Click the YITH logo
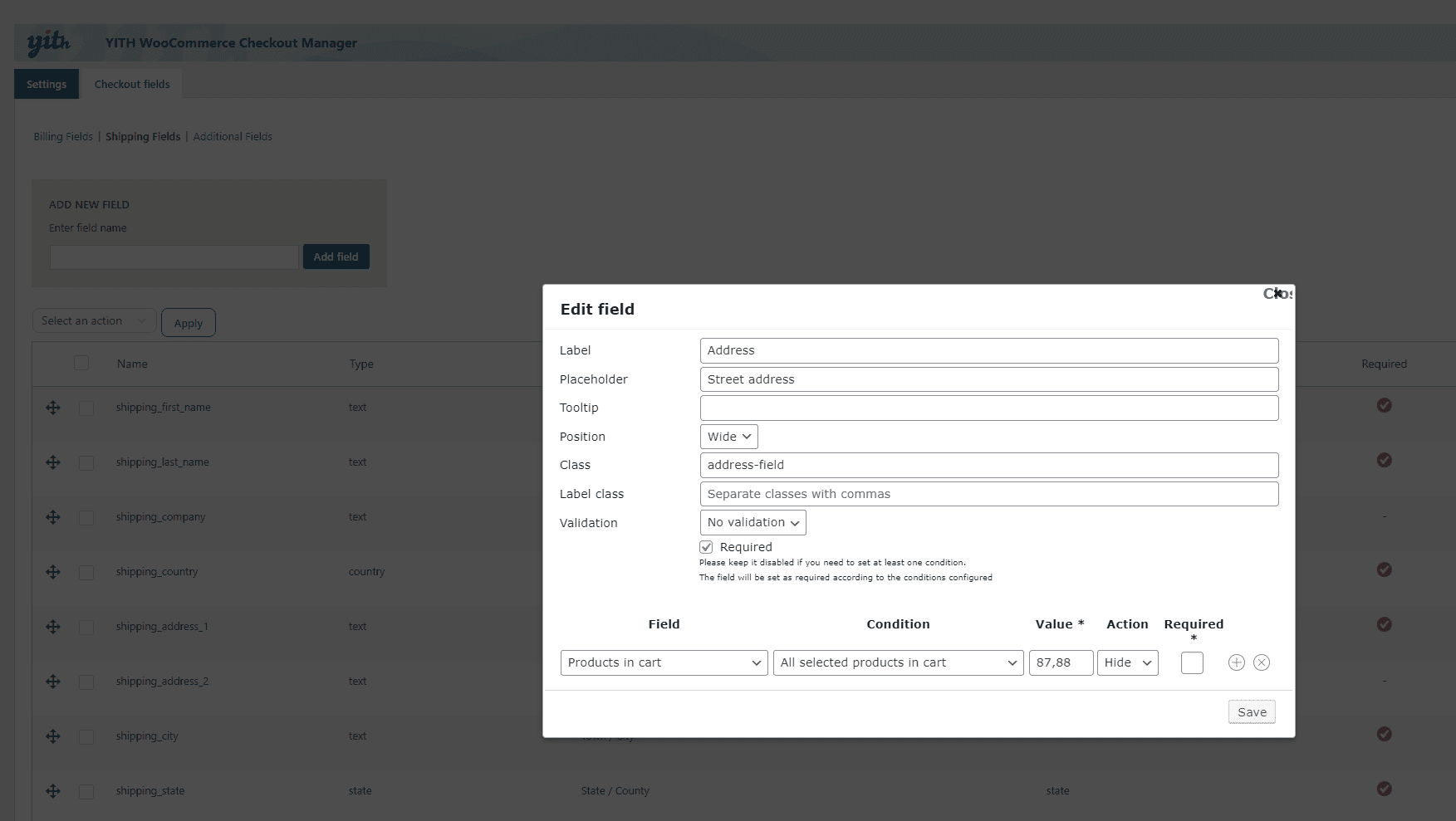This screenshot has height=821, width=1456. (x=48, y=43)
